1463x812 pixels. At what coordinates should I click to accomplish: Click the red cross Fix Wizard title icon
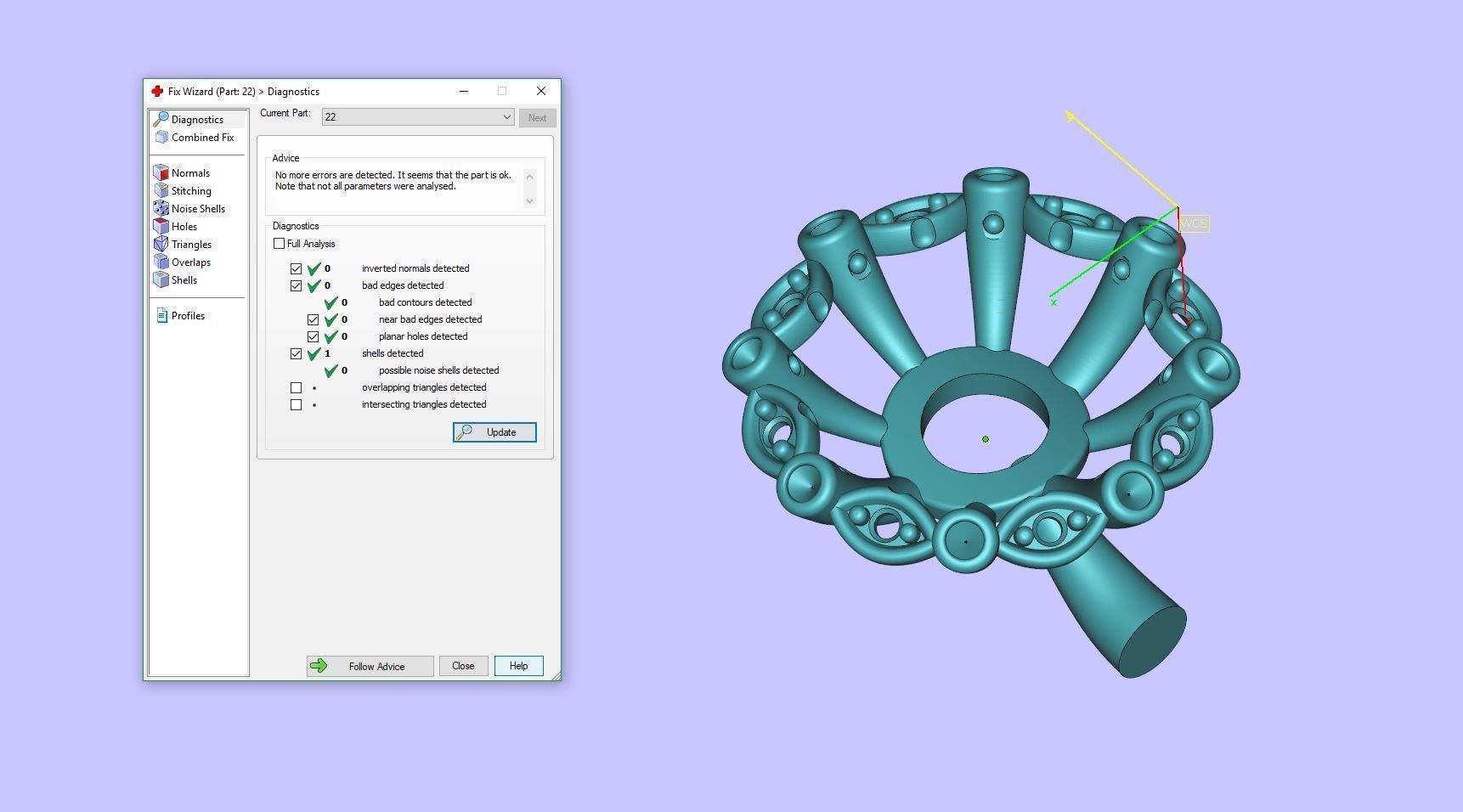[x=157, y=91]
